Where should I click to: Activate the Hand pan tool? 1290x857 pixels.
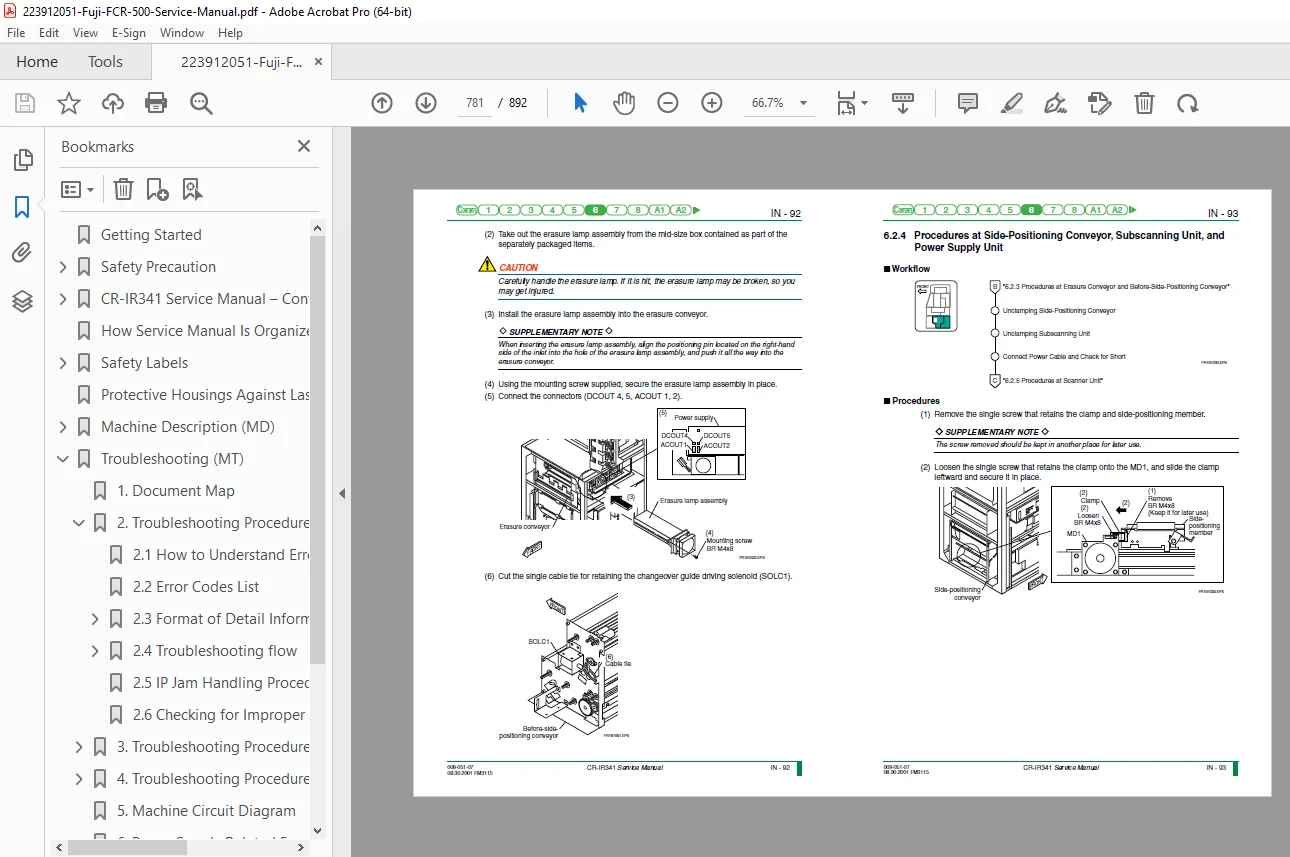pyautogui.click(x=624, y=103)
